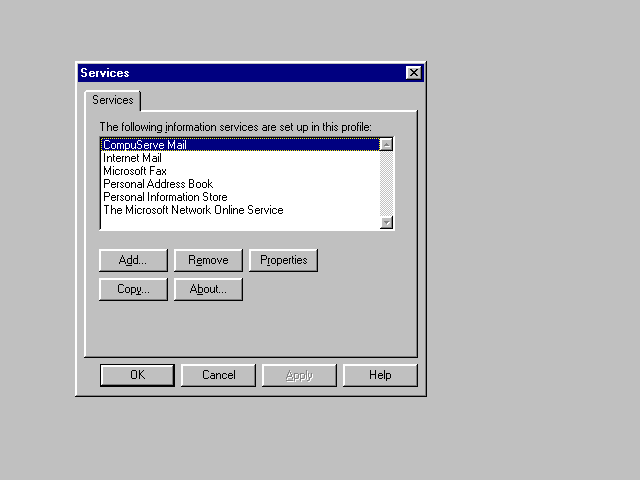This screenshot has width=640, height=480.
Task: Select Personal Information Store service
Action: (164, 197)
